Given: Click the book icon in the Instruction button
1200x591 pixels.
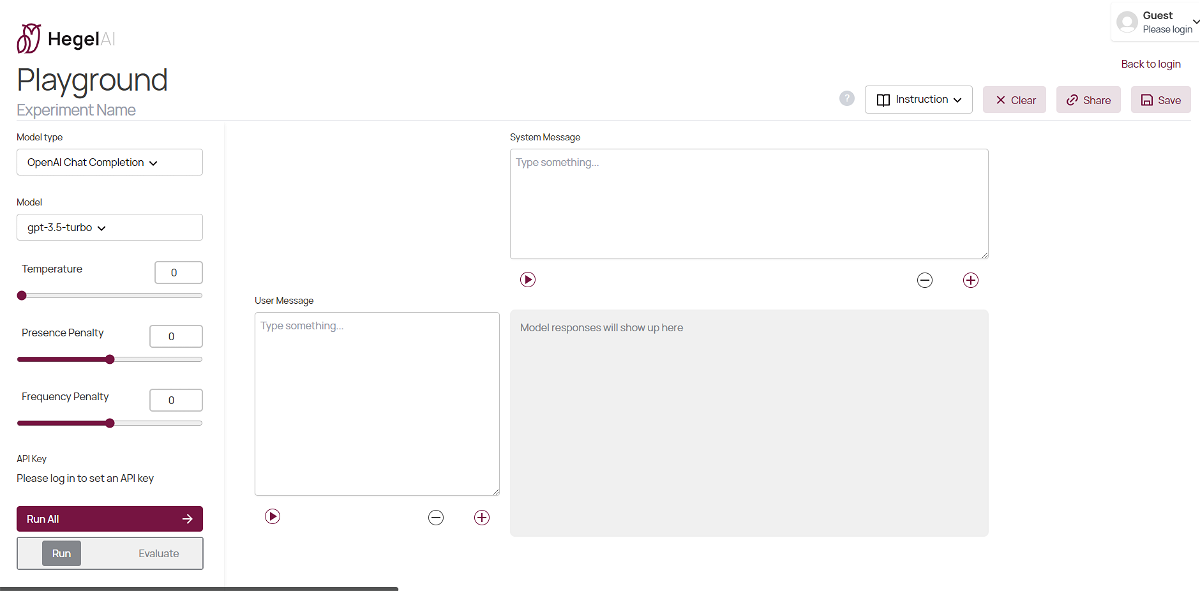Looking at the screenshot, I should pos(883,100).
